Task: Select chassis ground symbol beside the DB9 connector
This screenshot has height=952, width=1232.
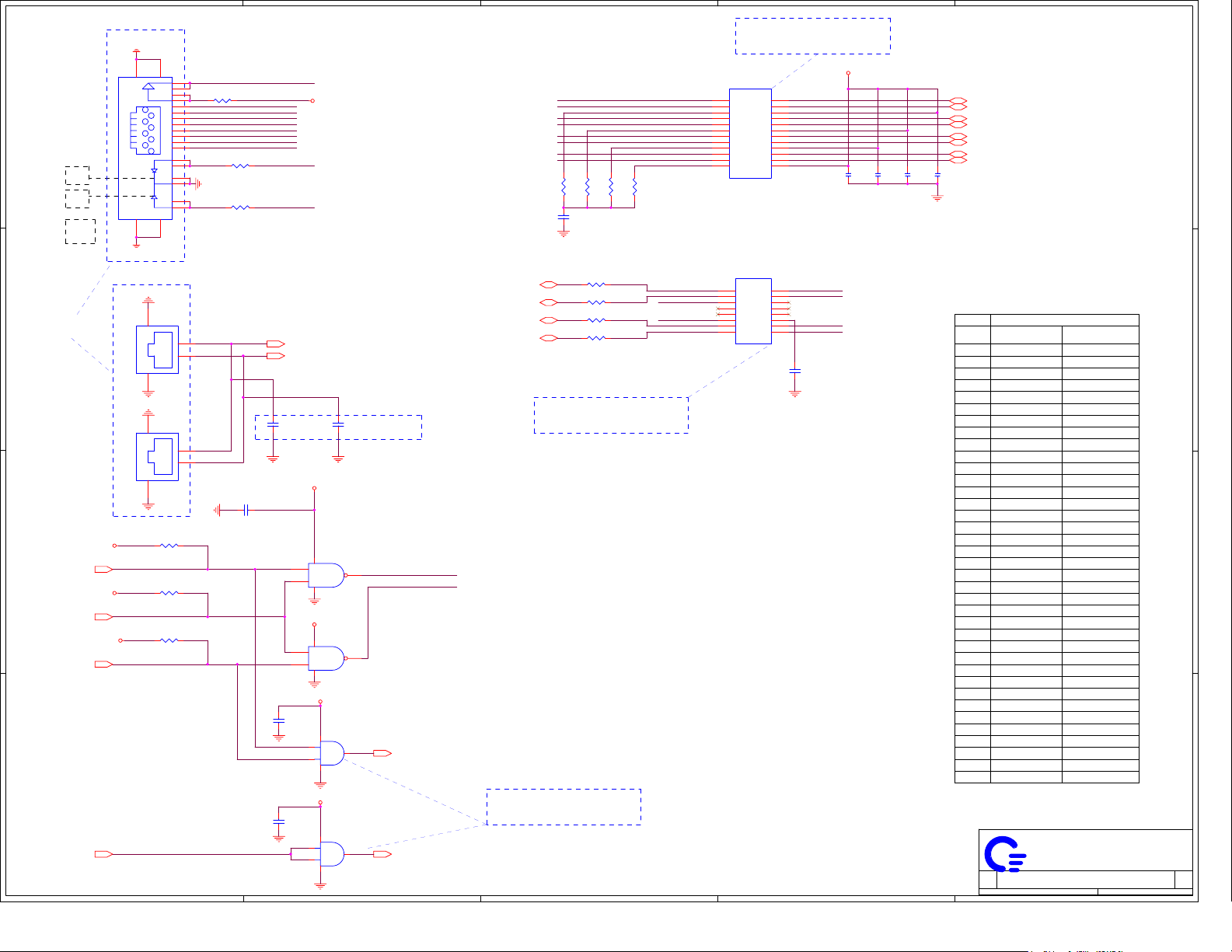Action: (197, 183)
